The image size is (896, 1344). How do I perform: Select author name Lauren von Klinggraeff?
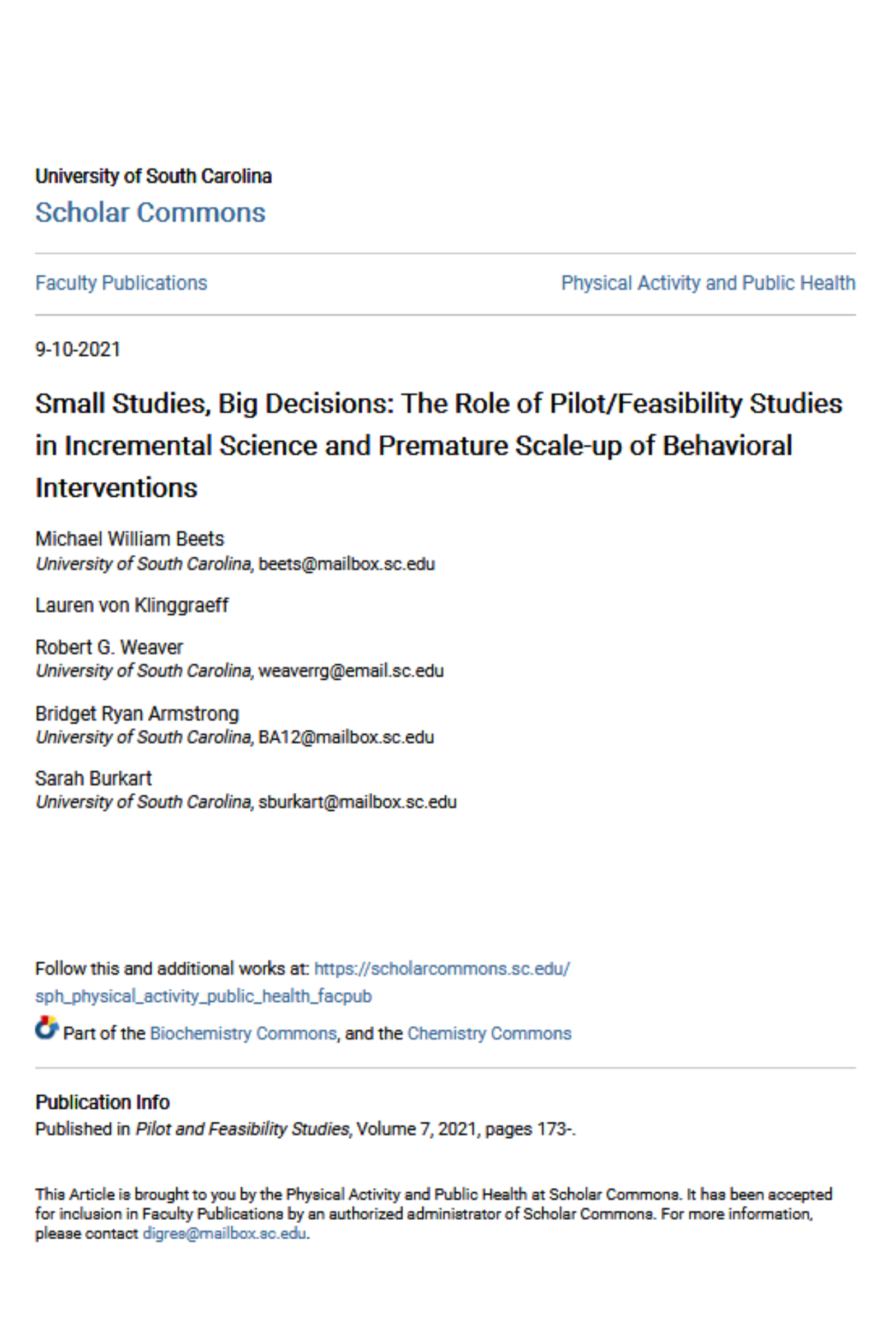(x=132, y=605)
